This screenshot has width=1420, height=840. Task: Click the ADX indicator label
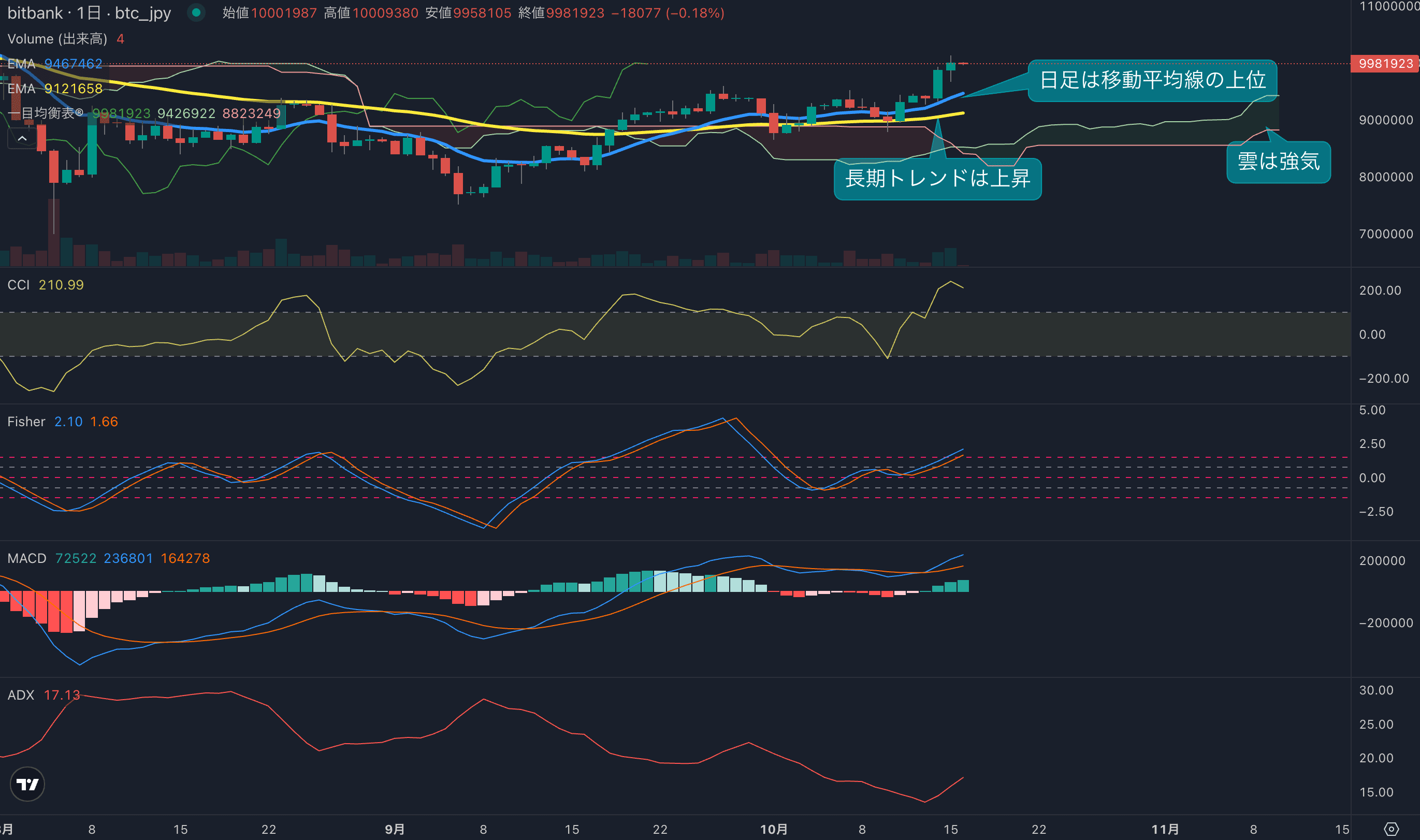(x=21, y=695)
